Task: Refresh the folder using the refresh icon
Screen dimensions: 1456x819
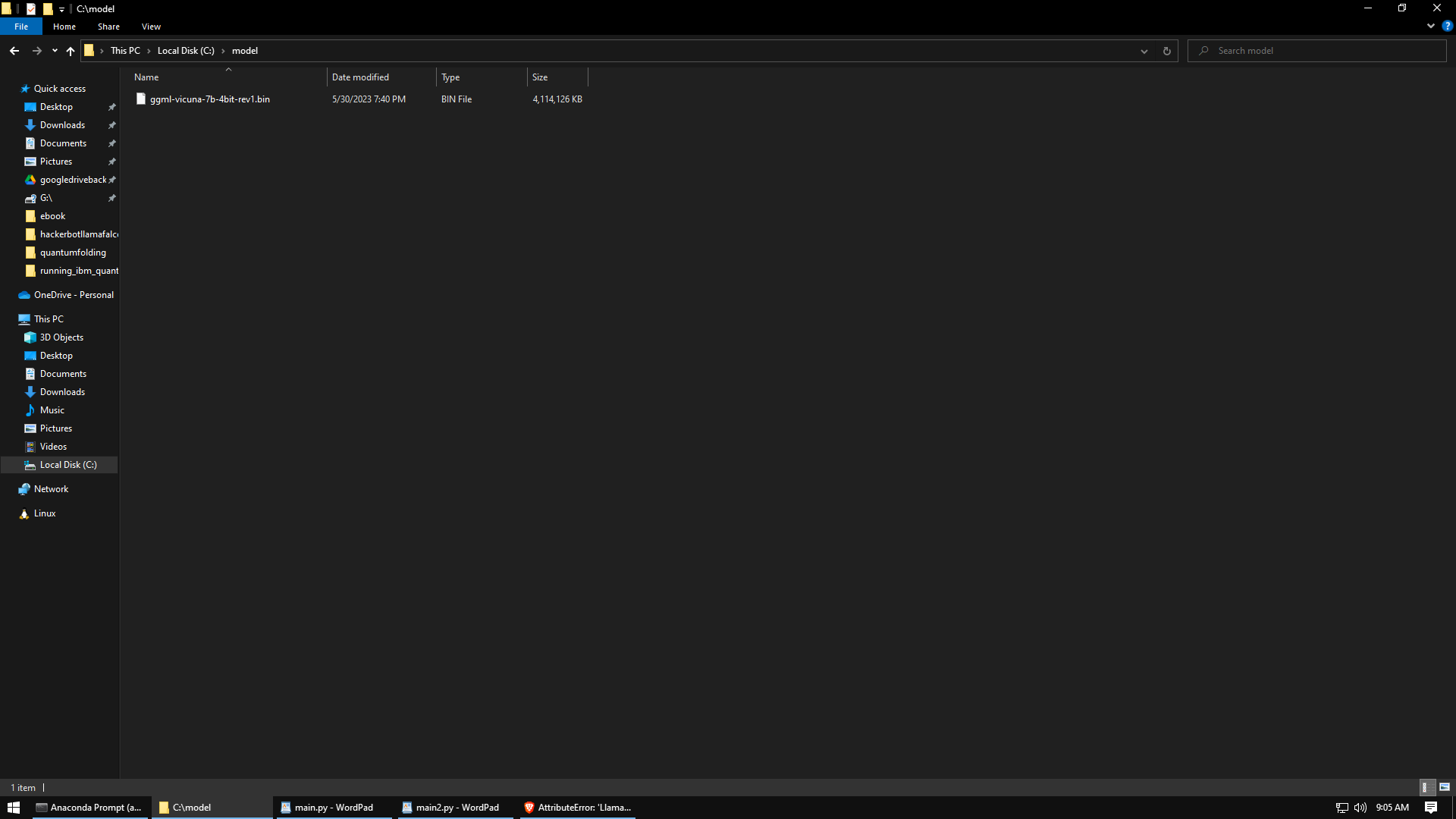Action: (x=1167, y=51)
